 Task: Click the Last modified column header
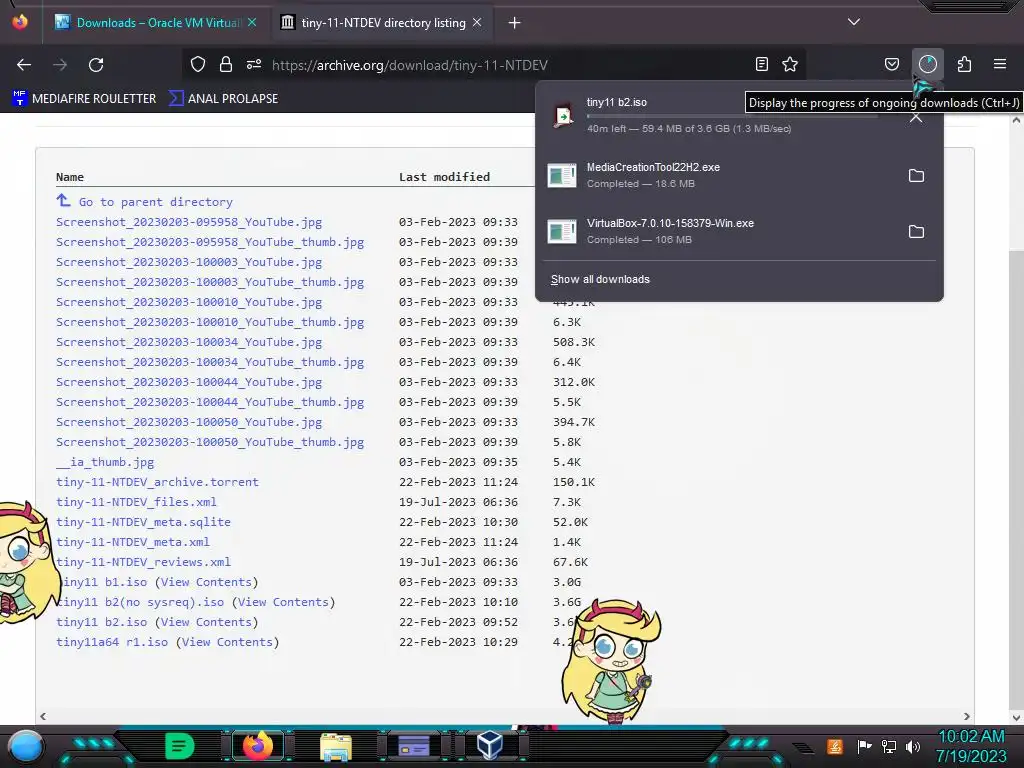(444, 177)
